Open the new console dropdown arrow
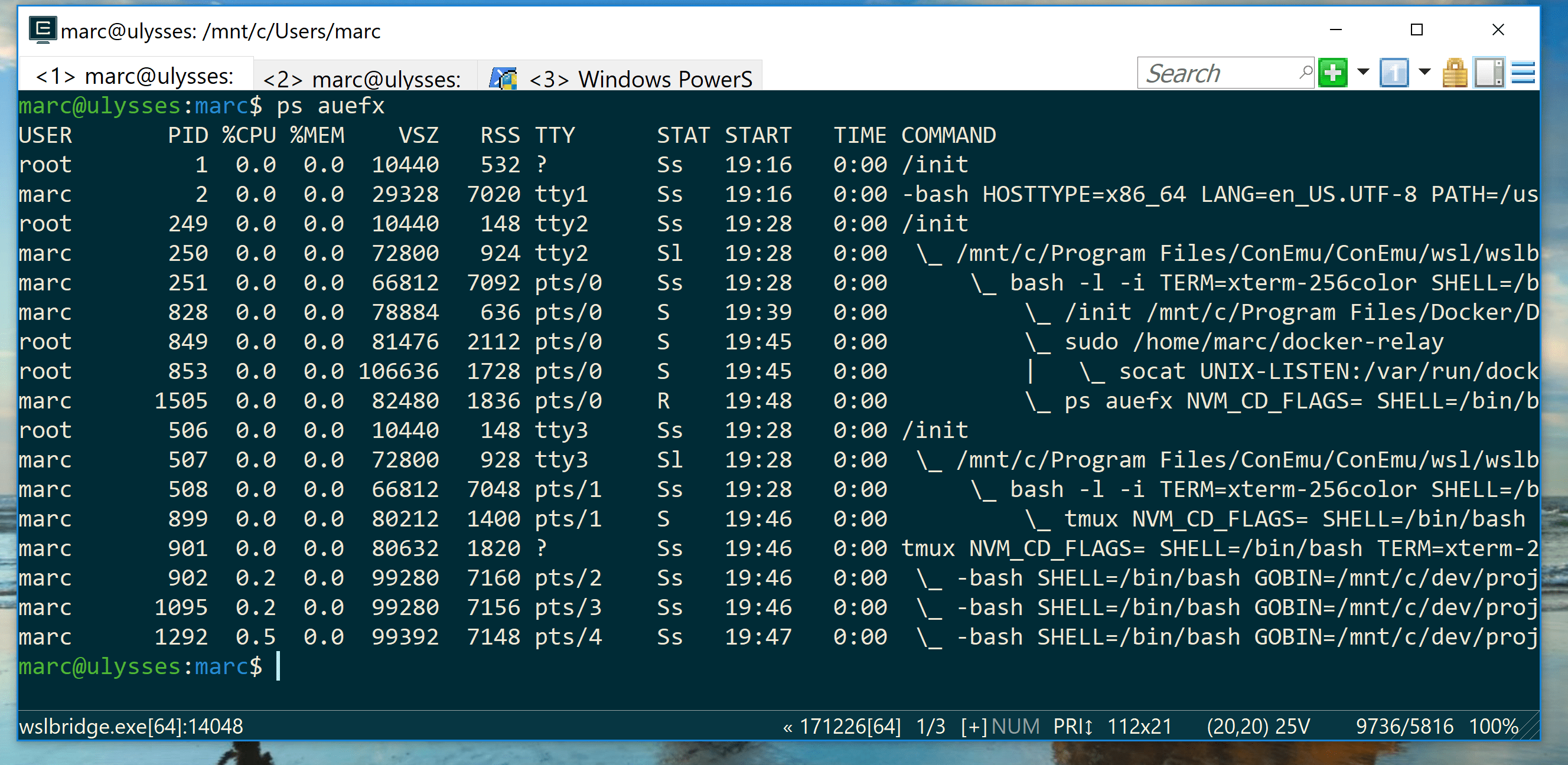Viewport: 1568px width, 765px height. pos(1363,73)
